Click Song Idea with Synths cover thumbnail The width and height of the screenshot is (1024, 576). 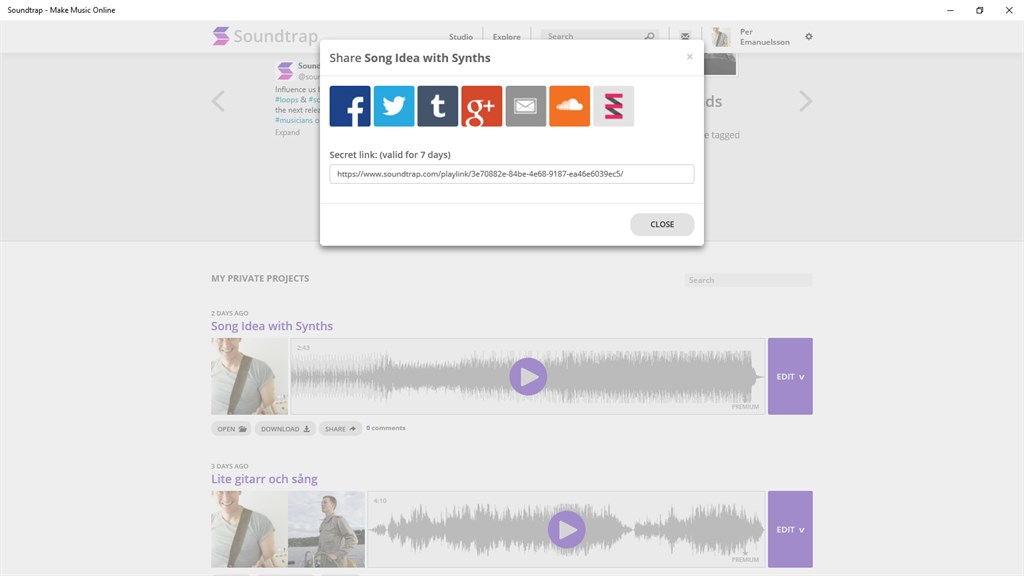249,376
